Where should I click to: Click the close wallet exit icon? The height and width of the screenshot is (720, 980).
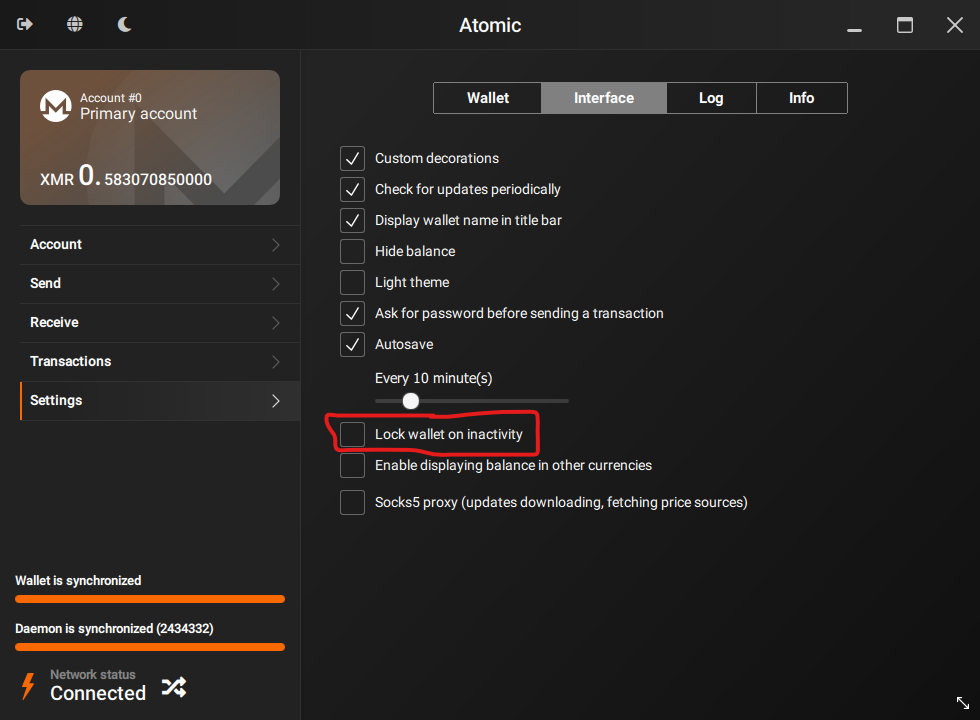coord(25,24)
